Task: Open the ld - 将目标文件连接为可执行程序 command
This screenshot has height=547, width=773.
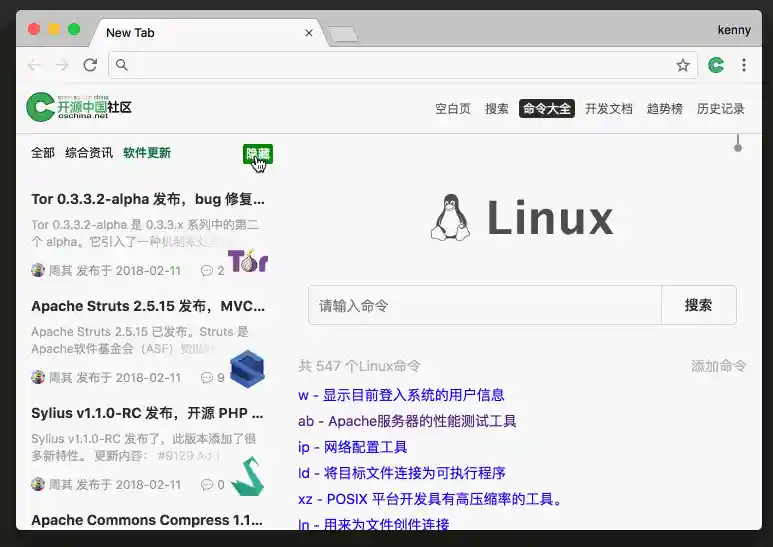Action: (x=402, y=473)
